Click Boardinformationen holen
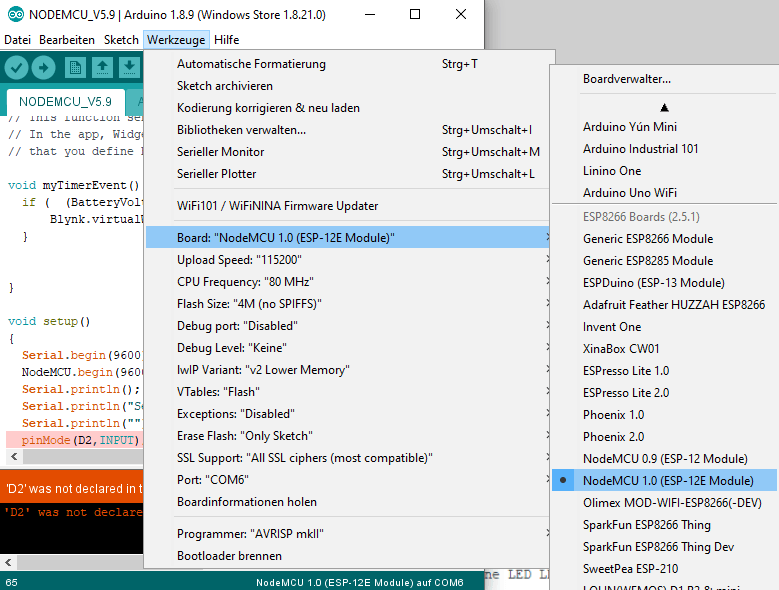The width and height of the screenshot is (779, 590). point(247,502)
